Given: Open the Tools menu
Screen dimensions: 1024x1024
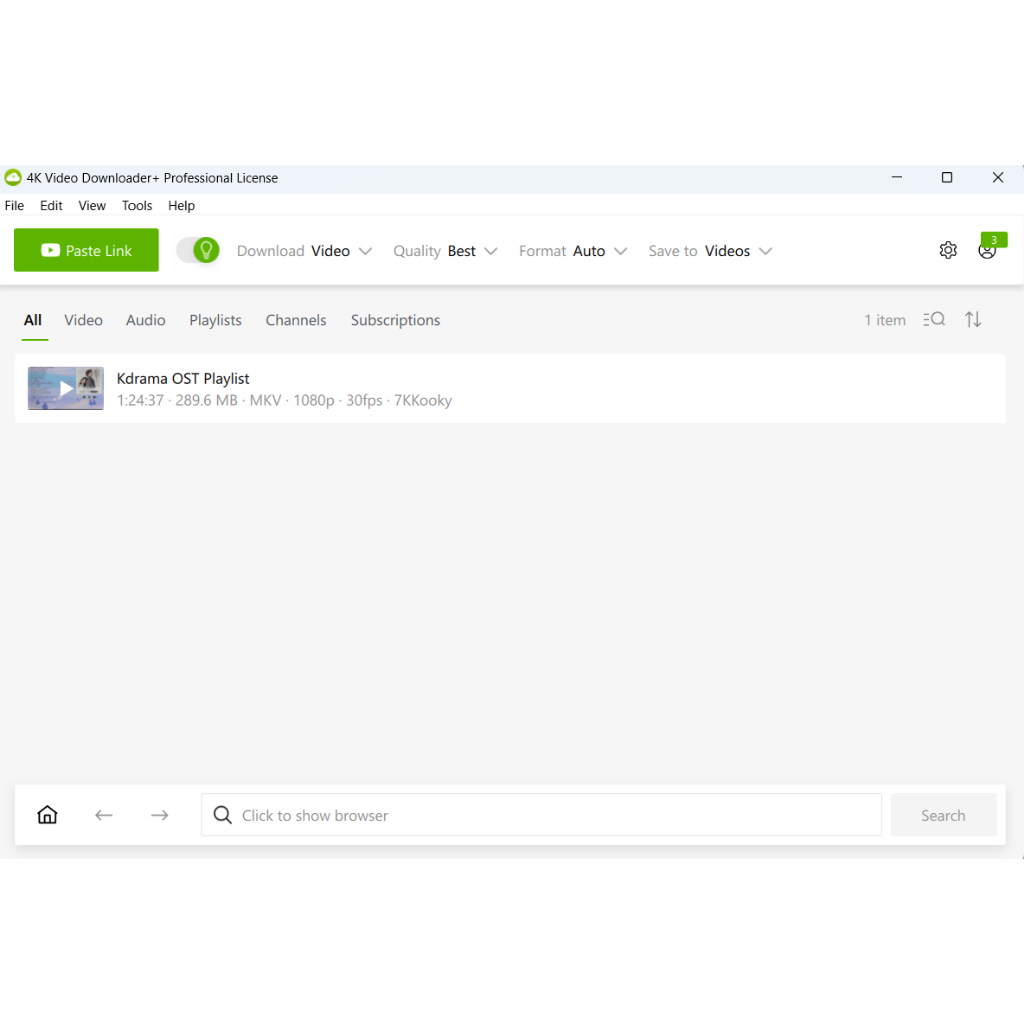Looking at the screenshot, I should click(137, 205).
